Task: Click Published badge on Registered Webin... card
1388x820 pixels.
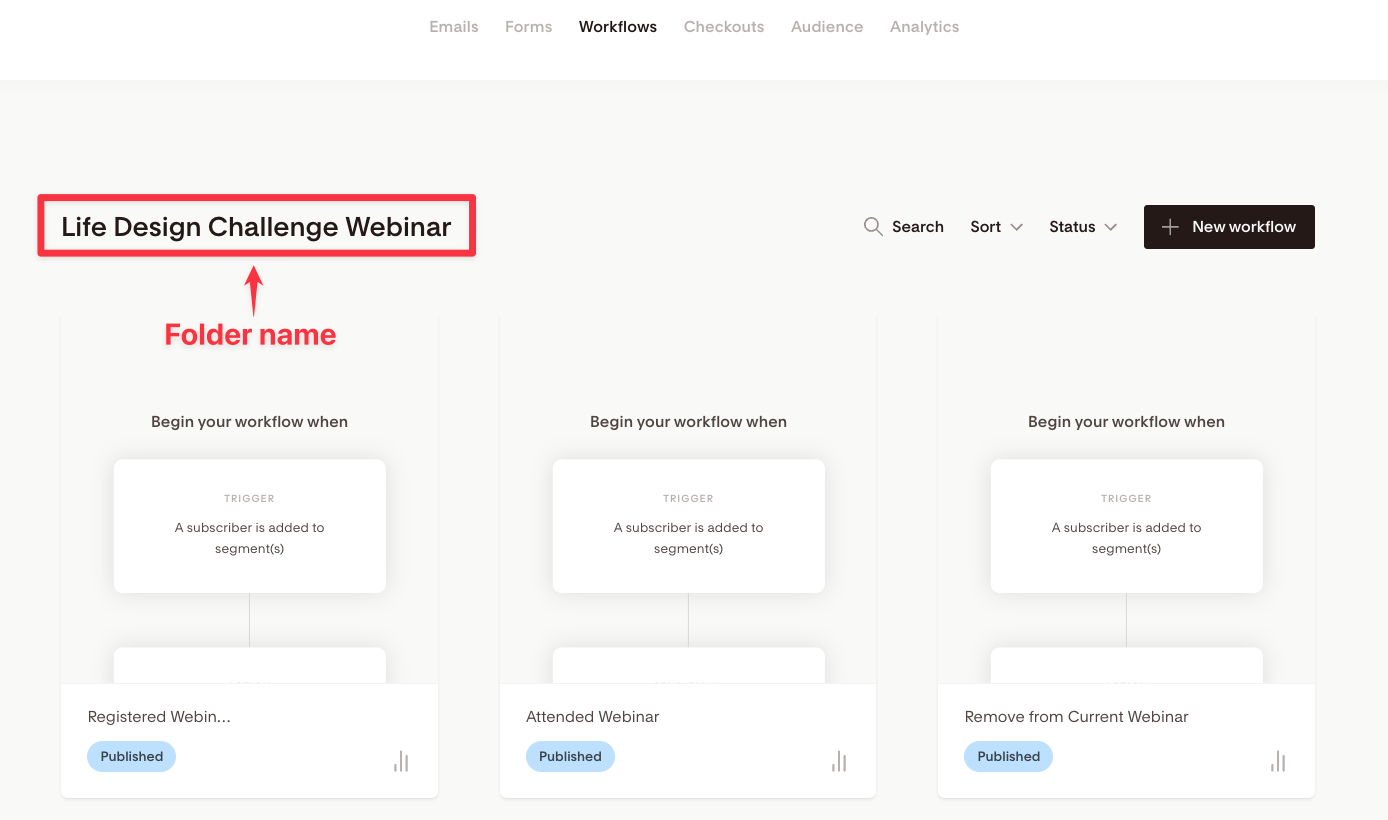Action: click(x=132, y=756)
